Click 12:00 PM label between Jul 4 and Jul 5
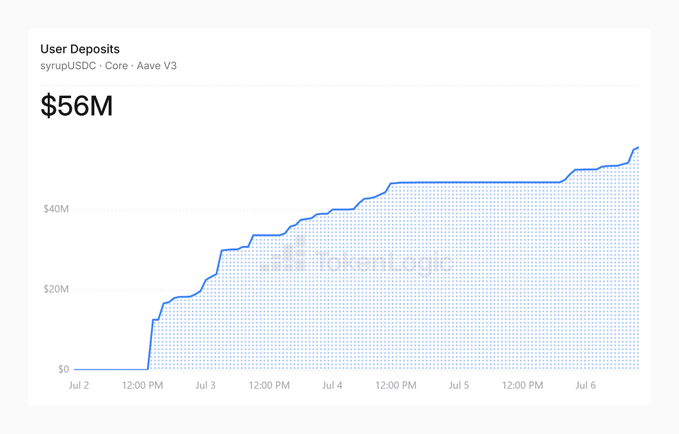Viewport: 679px width, 434px height. [x=396, y=385]
